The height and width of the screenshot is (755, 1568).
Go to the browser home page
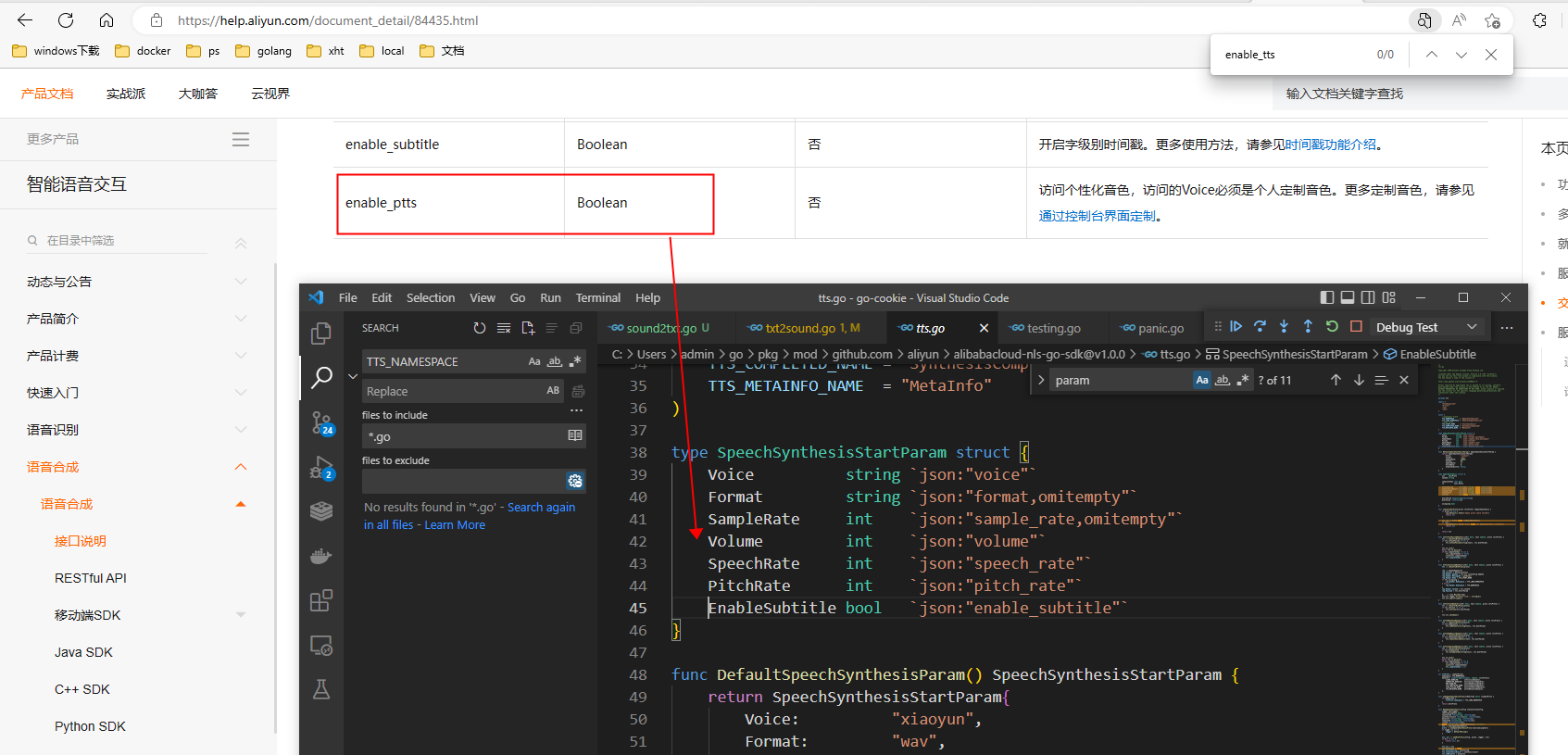(107, 19)
